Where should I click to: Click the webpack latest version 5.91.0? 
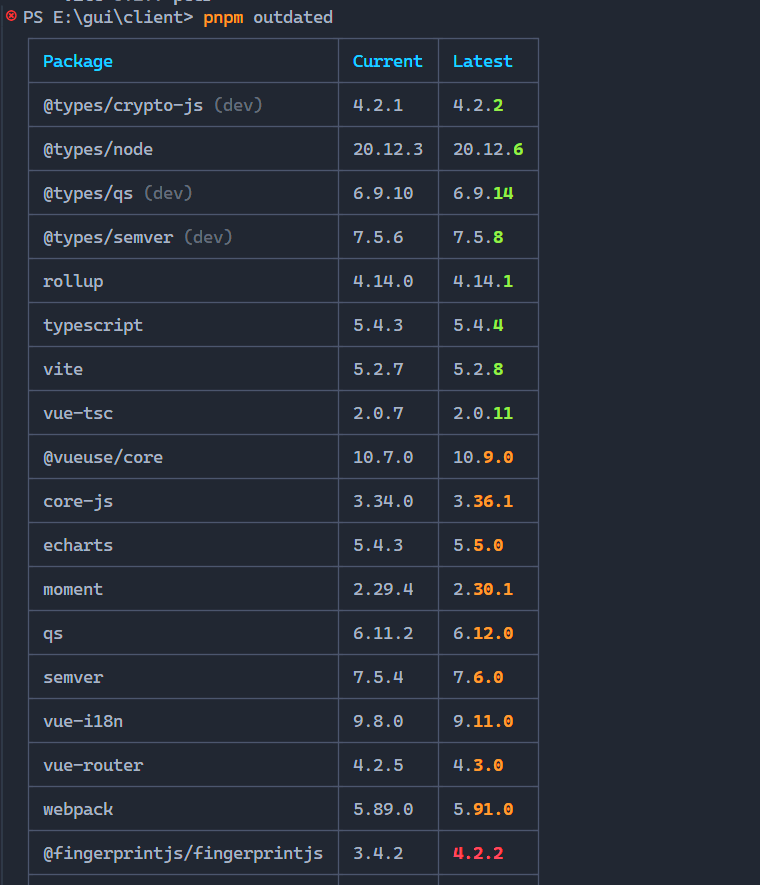click(482, 809)
